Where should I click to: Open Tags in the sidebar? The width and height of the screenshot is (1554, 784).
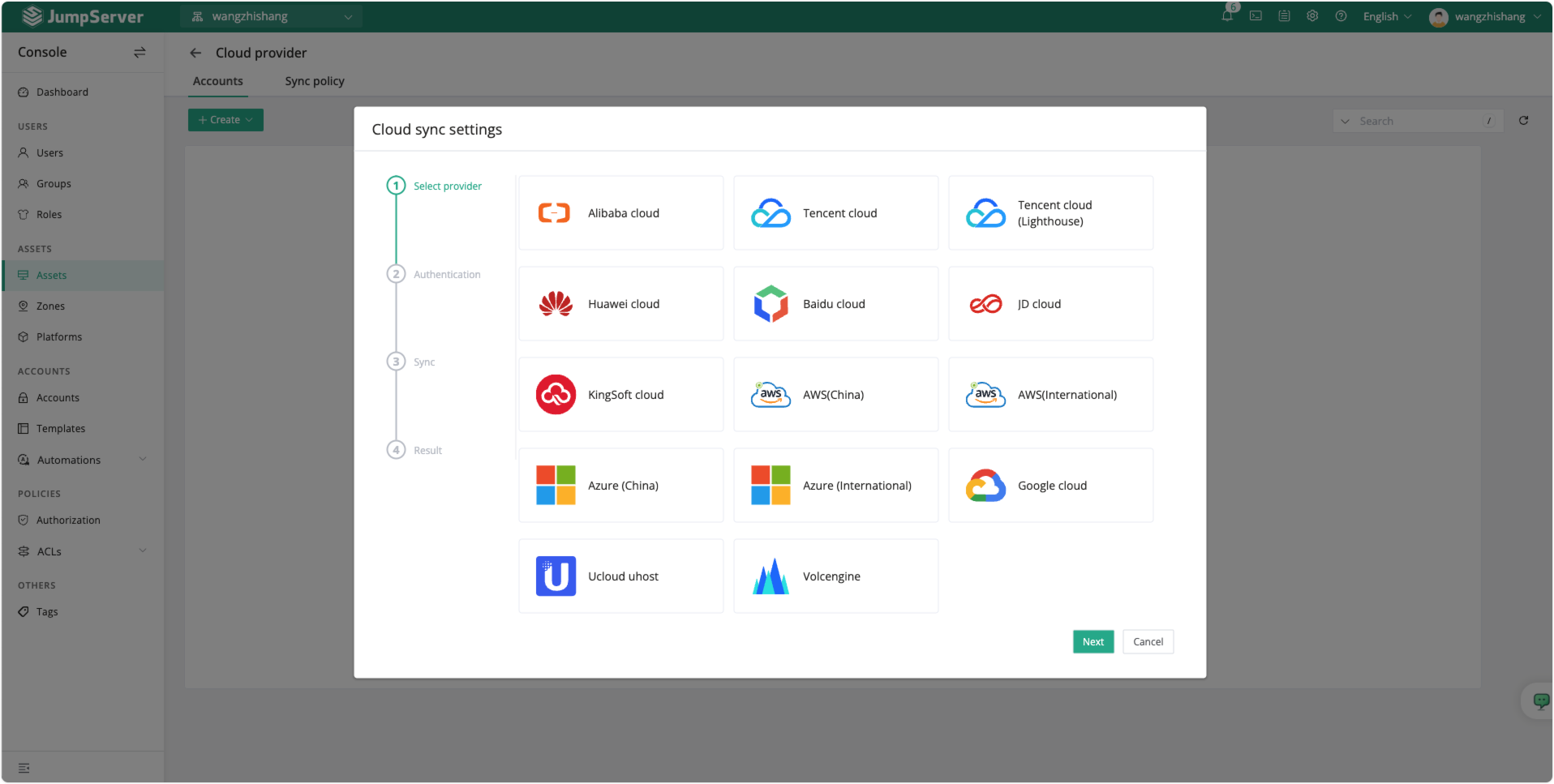(83, 612)
